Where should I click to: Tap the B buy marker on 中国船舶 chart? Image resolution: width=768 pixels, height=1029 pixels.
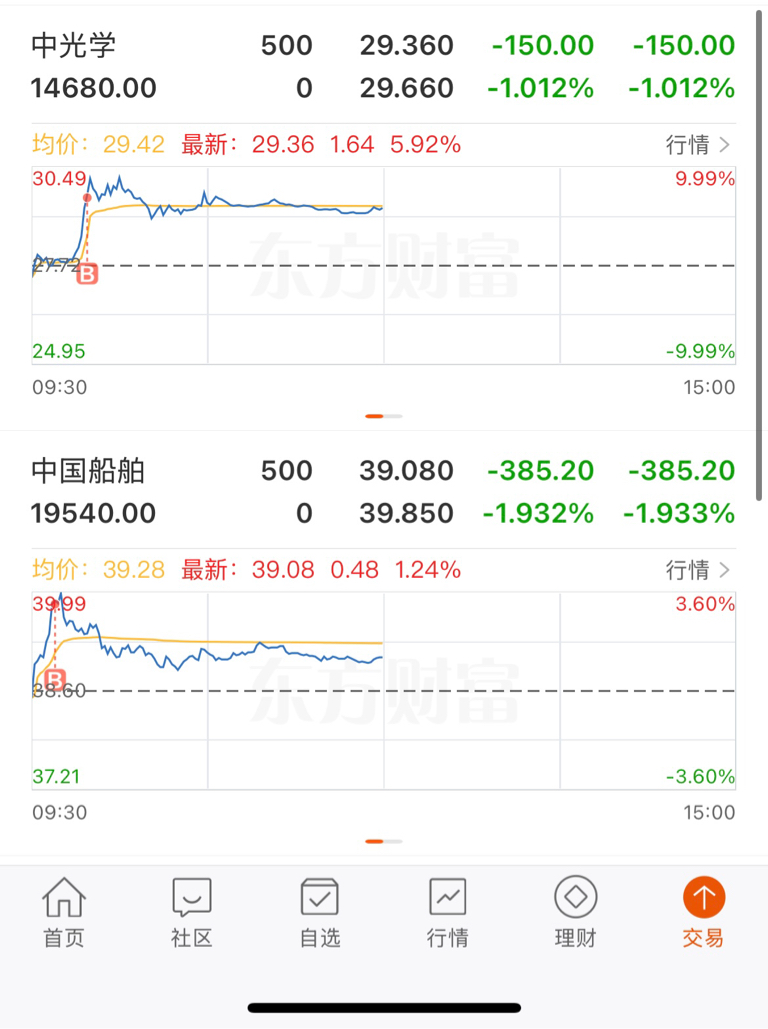click(x=55, y=679)
